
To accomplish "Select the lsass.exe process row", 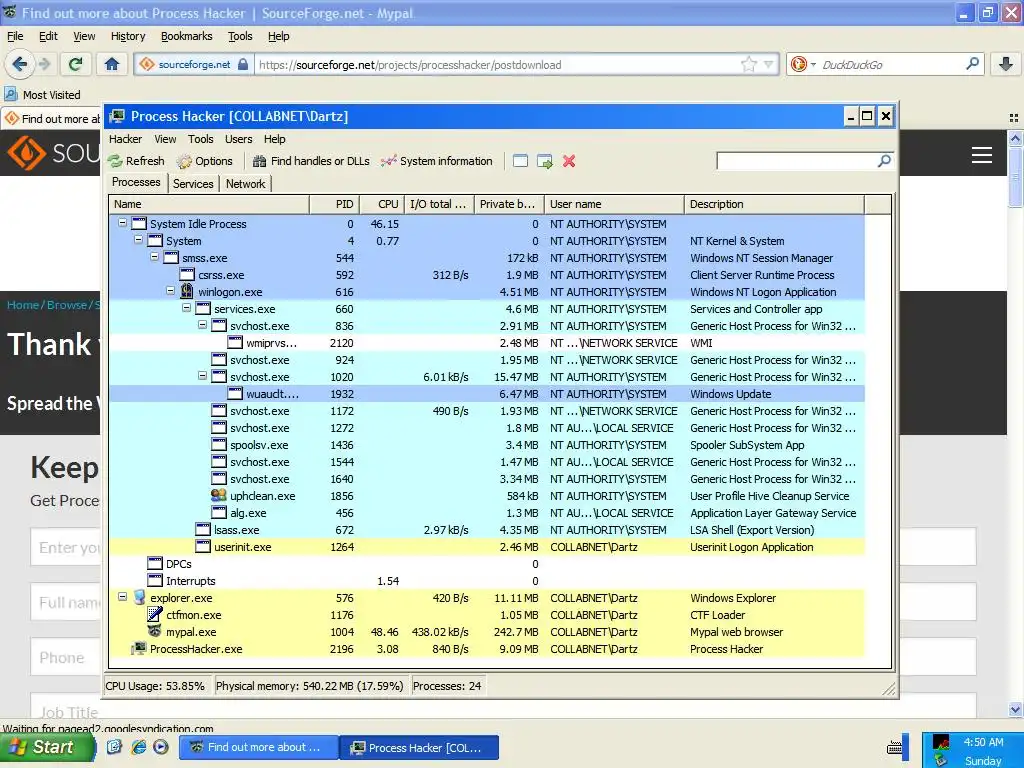I will [487, 530].
